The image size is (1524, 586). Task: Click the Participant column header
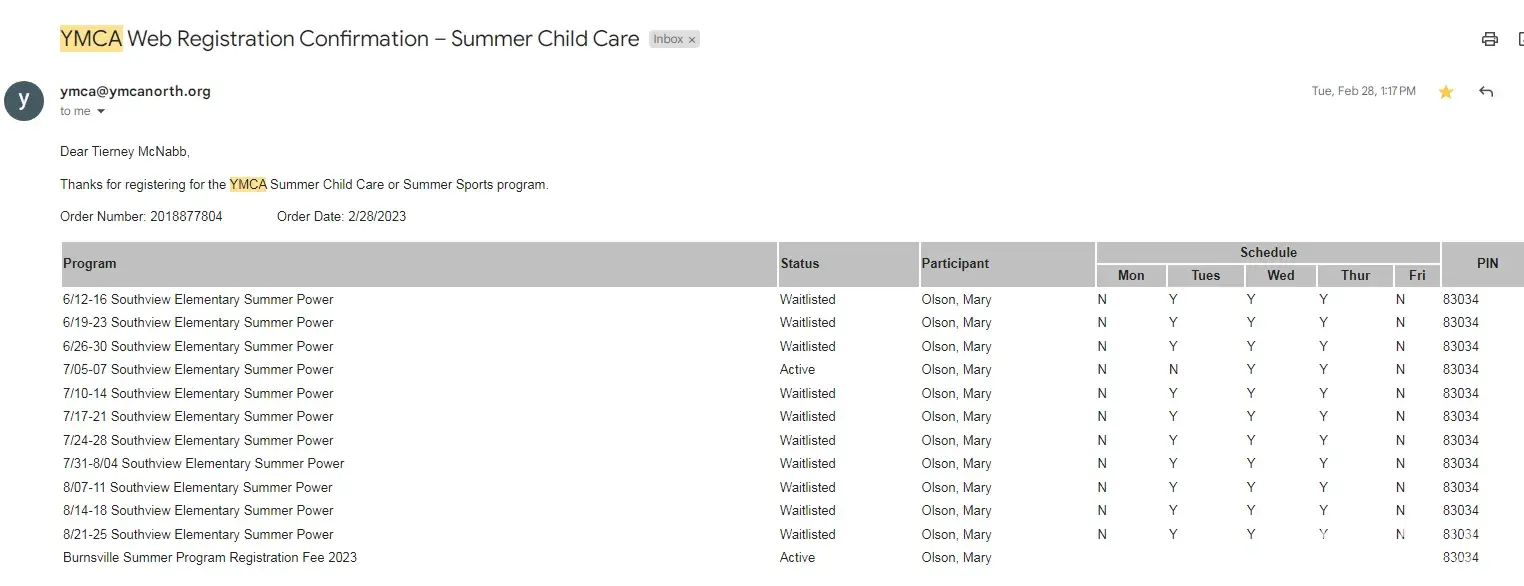955,264
